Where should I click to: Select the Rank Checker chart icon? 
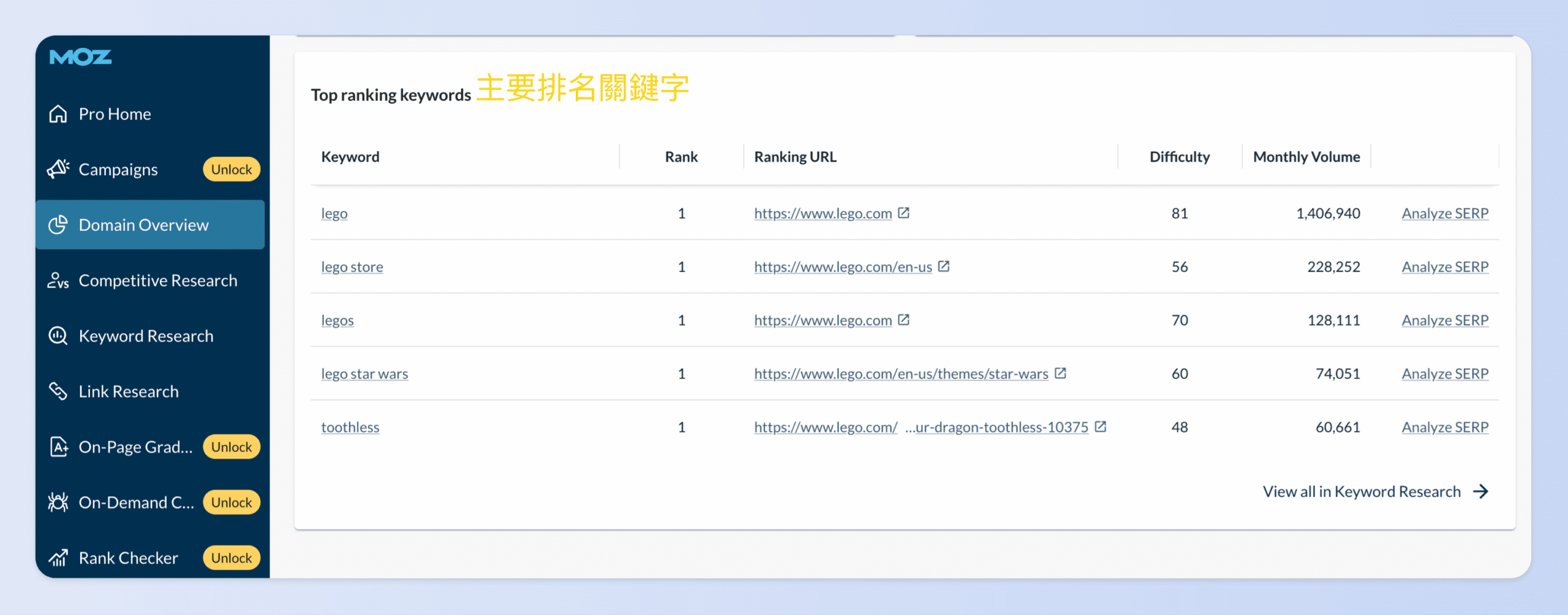[x=58, y=557]
